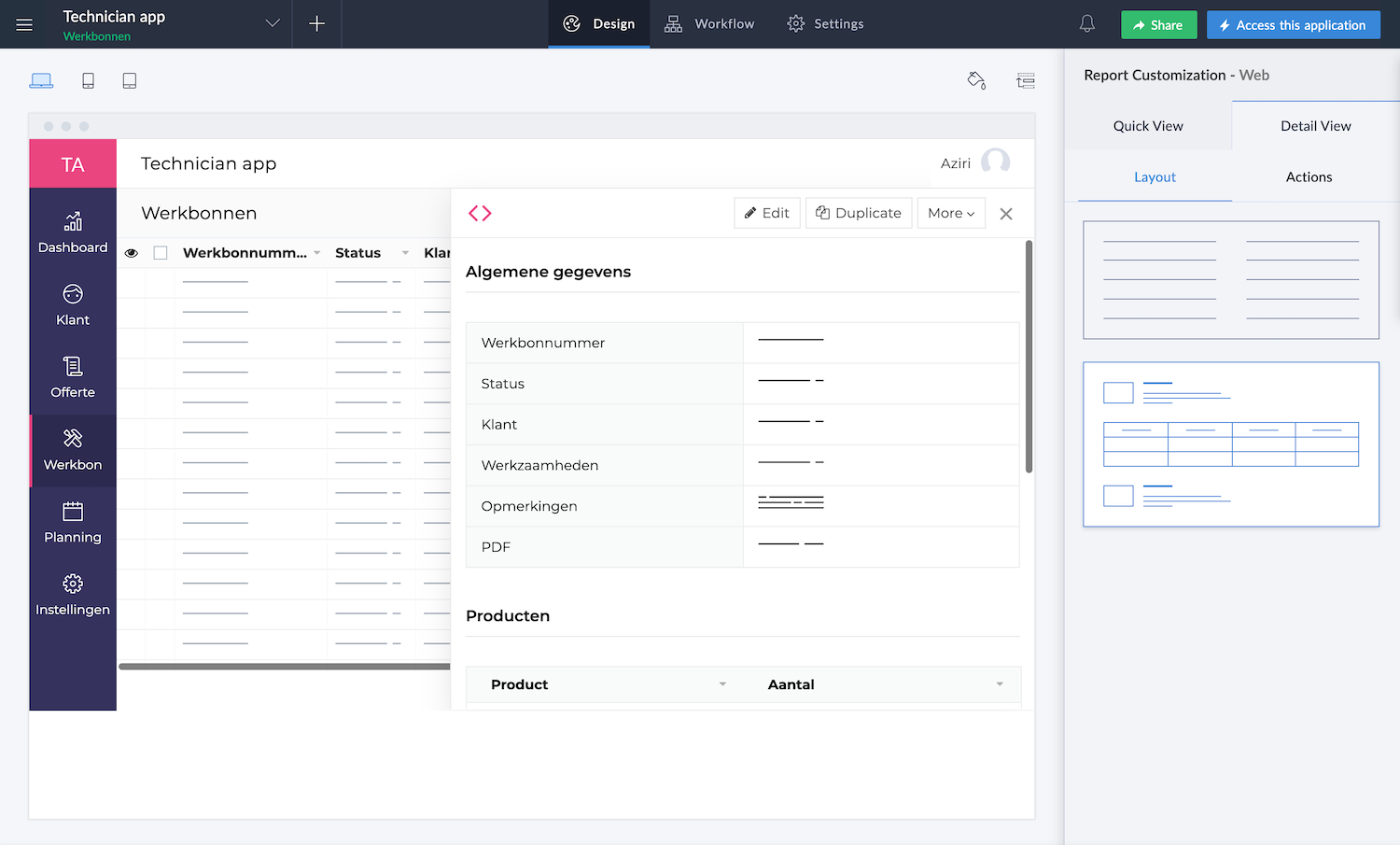This screenshot has height=845, width=1400.
Task: Click the code brackets icon in detail panel
Action: 480,214
